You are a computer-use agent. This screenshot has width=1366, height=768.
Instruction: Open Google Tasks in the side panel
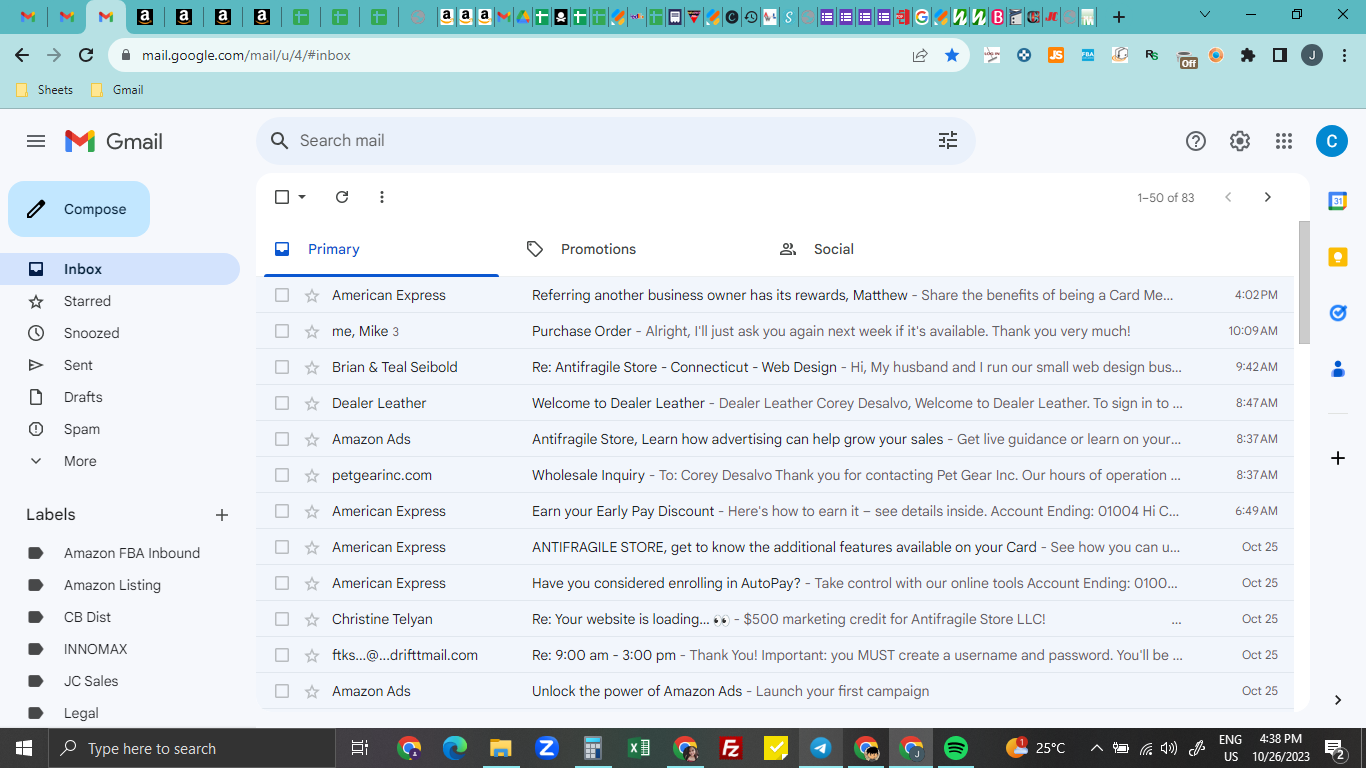point(1338,313)
